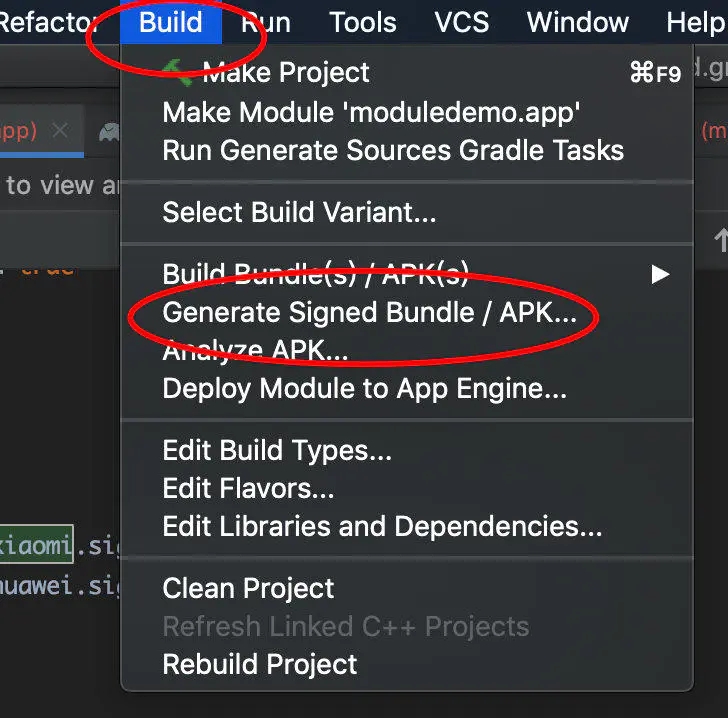This screenshot has height=718, width=728.
Task: Click the Gradle elephant icon on the editor tab
Action: 109,131
